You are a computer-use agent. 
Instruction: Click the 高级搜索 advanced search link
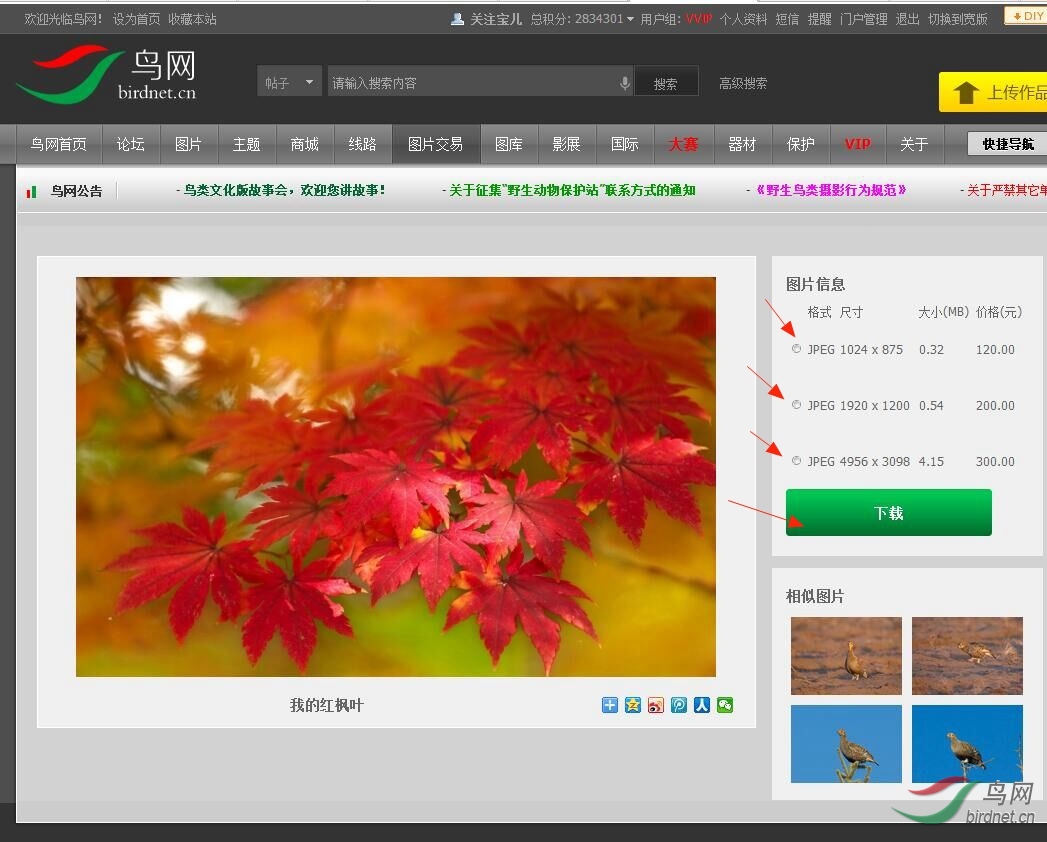click(743, 83)
